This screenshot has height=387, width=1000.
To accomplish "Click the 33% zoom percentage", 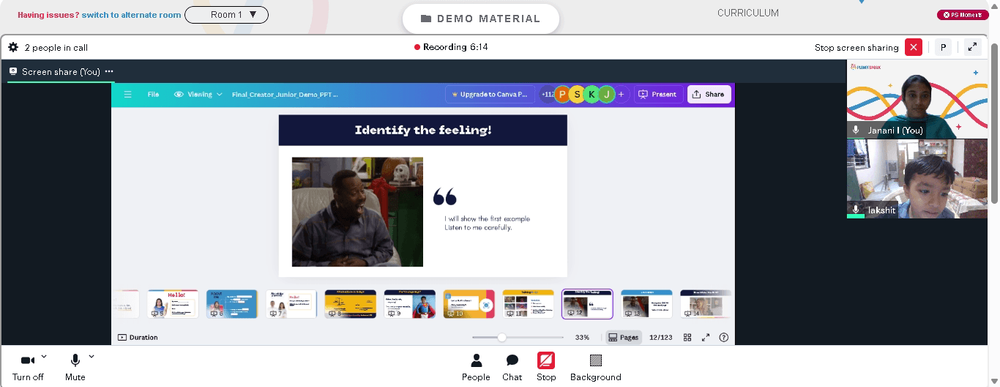I will tap(582, 337).
